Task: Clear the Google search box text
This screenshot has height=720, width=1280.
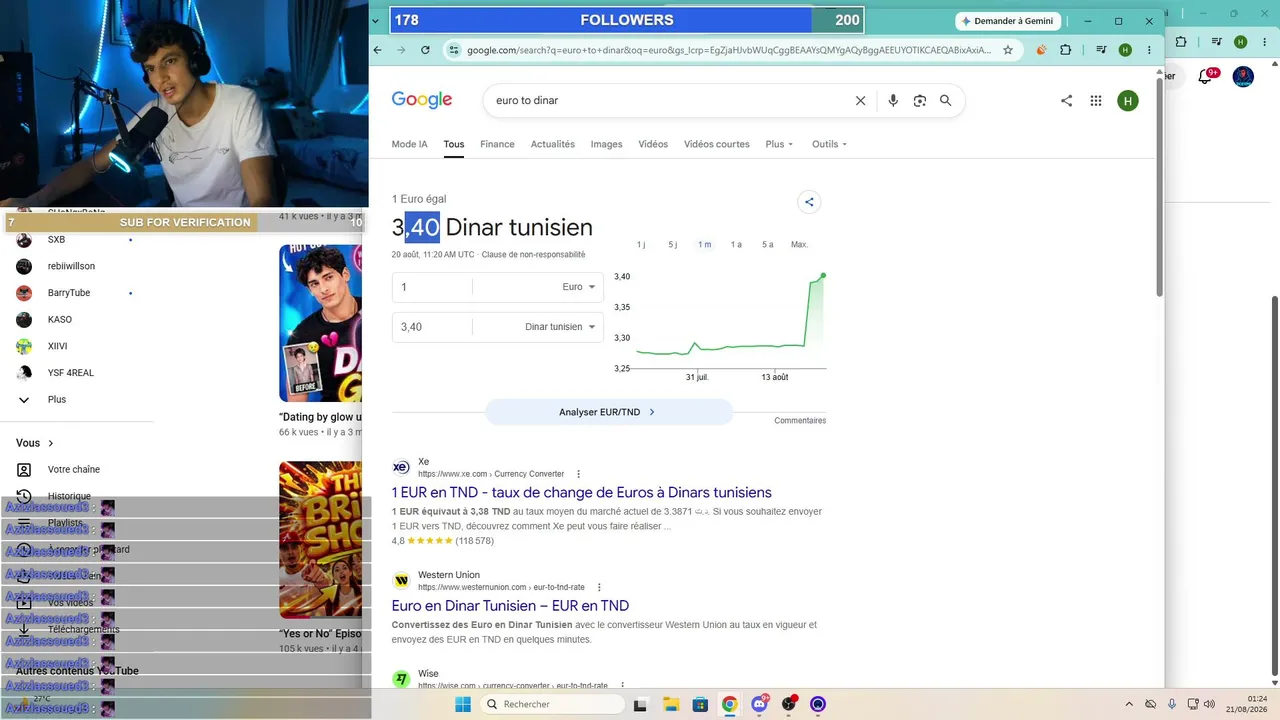Action: coord(860,100)
